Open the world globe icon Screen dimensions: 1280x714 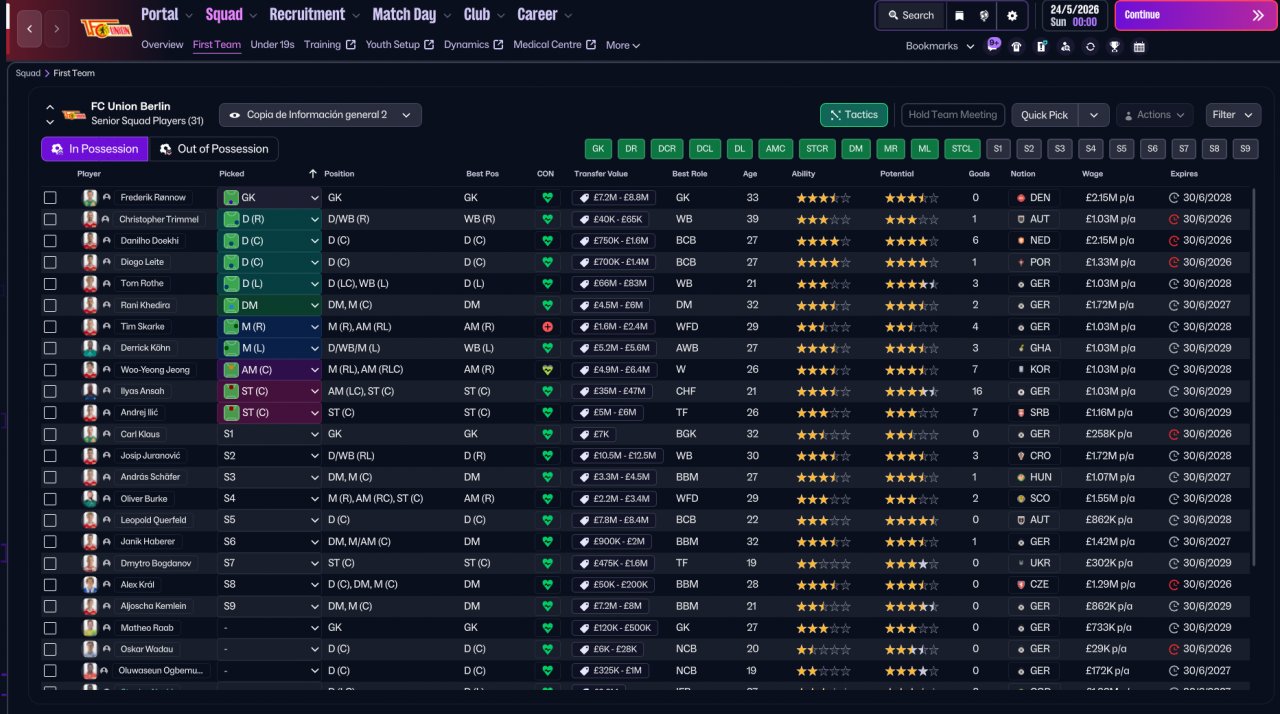click(985, 15)
